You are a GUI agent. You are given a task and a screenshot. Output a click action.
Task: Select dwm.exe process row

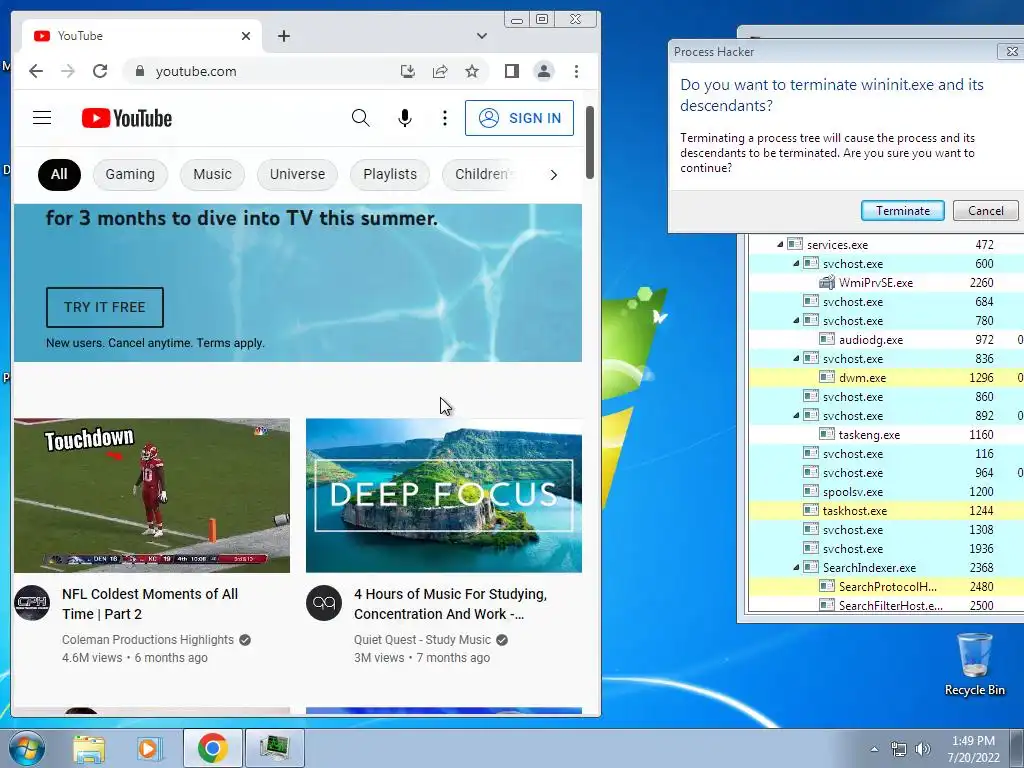point(886,377)
